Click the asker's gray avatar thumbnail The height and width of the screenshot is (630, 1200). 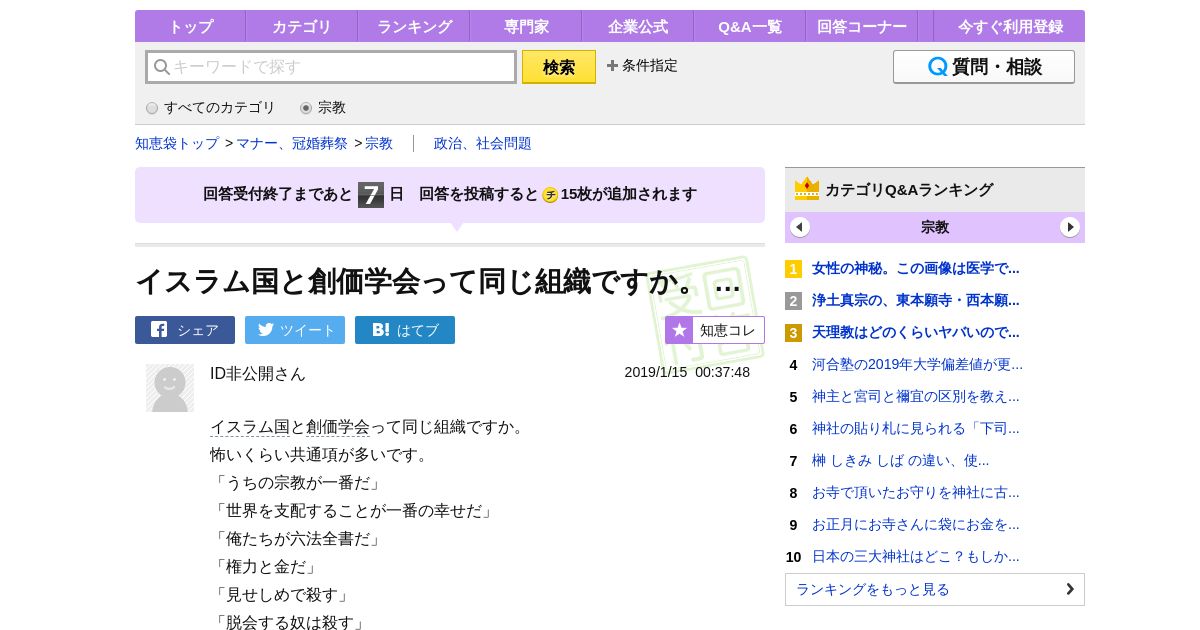170,388
